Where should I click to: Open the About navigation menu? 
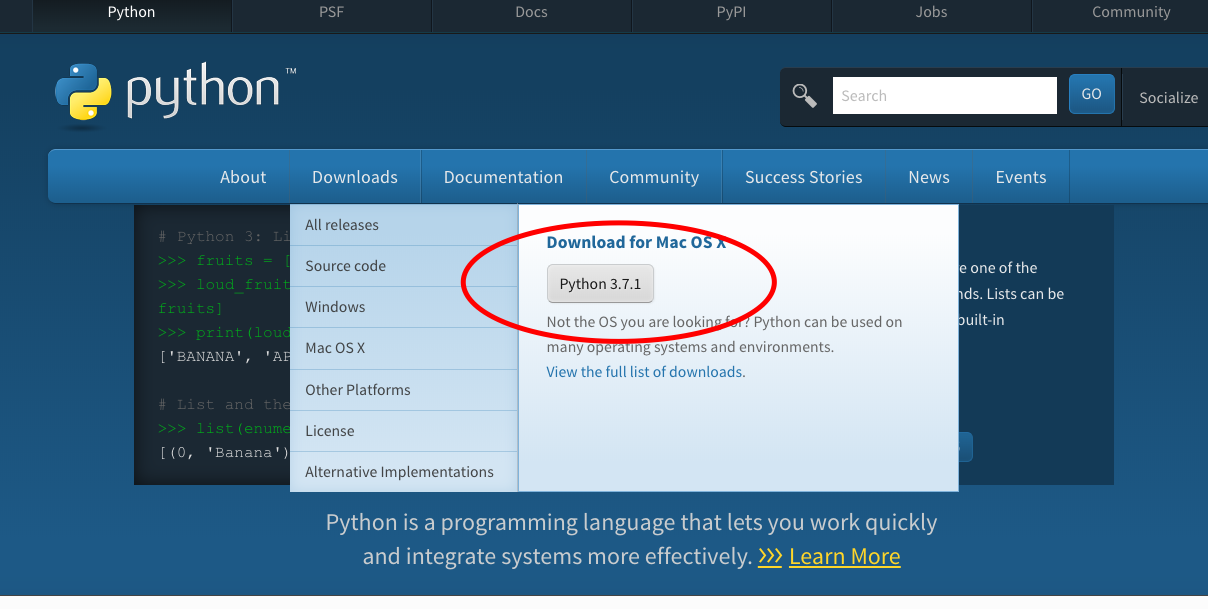[x=243, y=177]
